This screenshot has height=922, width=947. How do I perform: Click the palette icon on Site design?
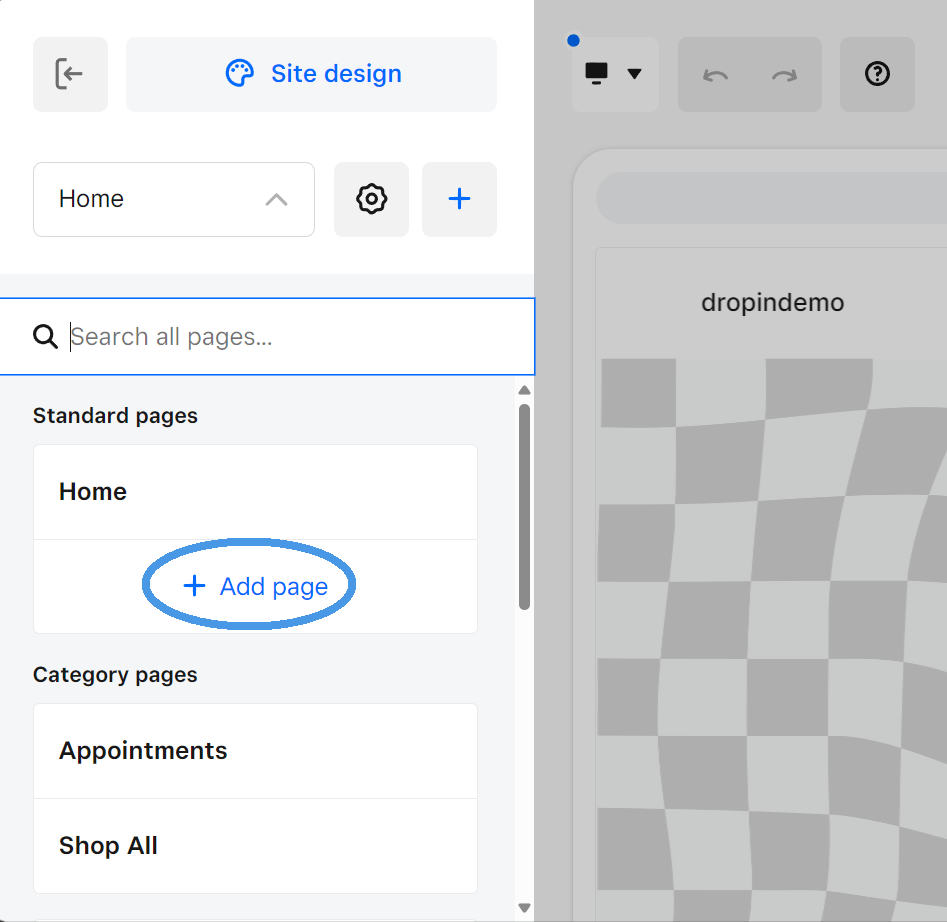[x=239, y=73]
